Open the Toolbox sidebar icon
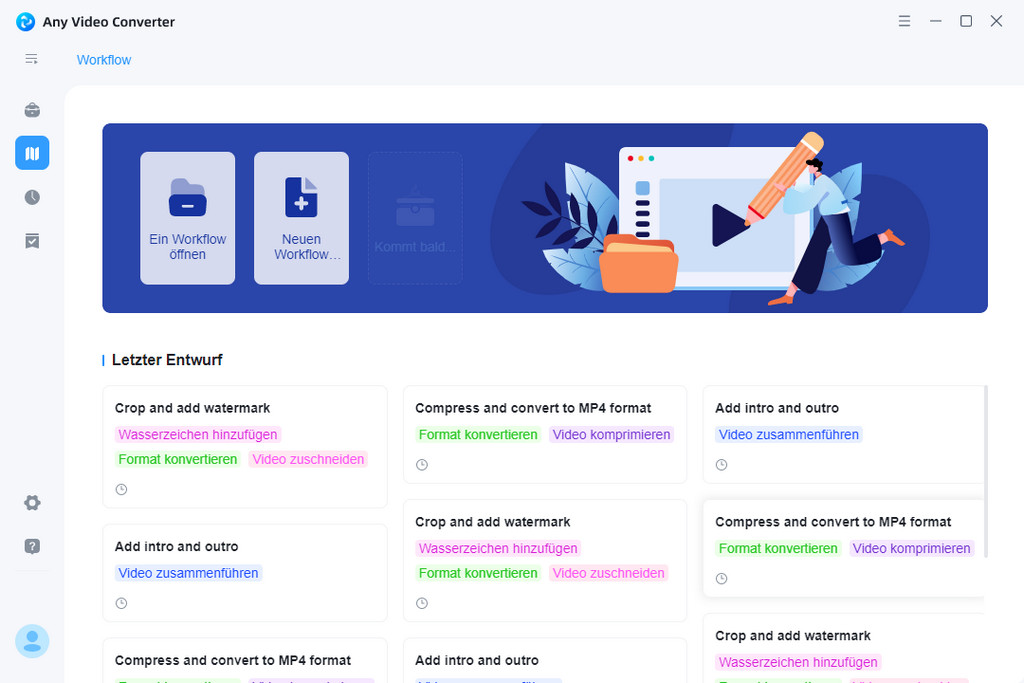Image resolution: width=1024 pixels, height=683 pixels. 32,110
